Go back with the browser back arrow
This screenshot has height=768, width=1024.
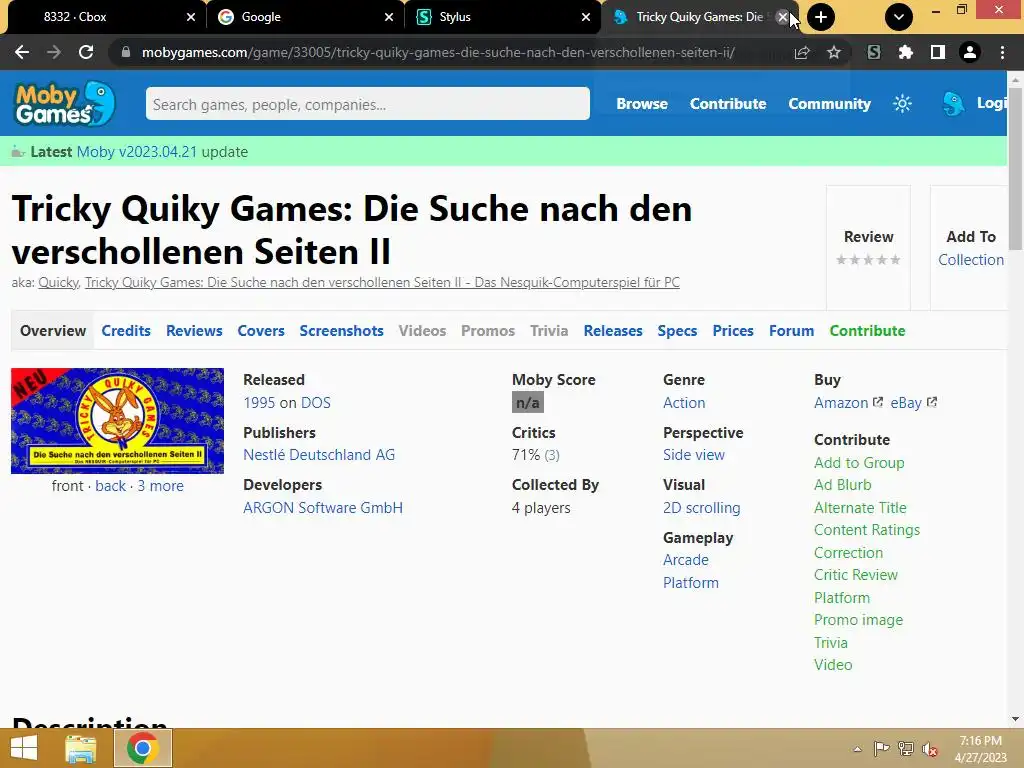pos(22,52)
